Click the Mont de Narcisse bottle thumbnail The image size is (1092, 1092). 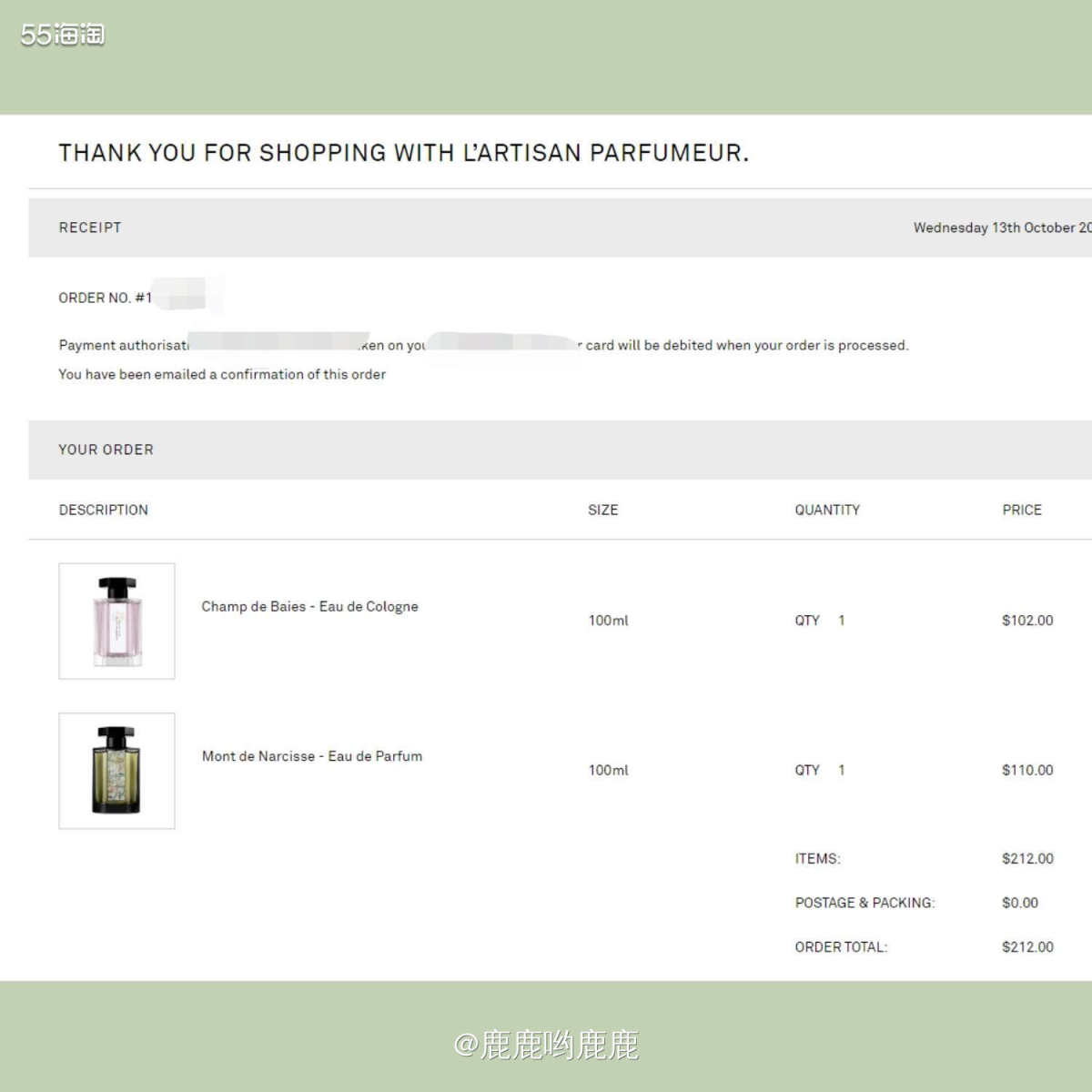116,771
